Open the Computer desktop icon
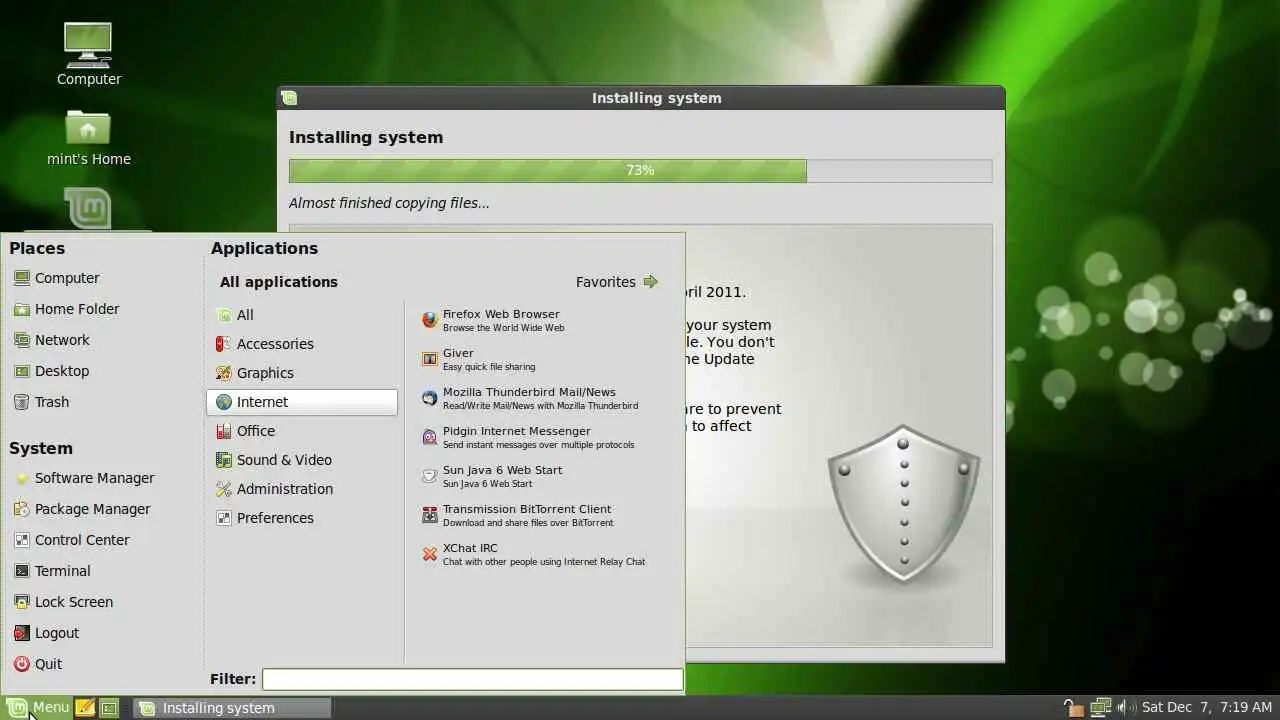This screenshot has height=720, width=1280. click(x=89, y=54)
